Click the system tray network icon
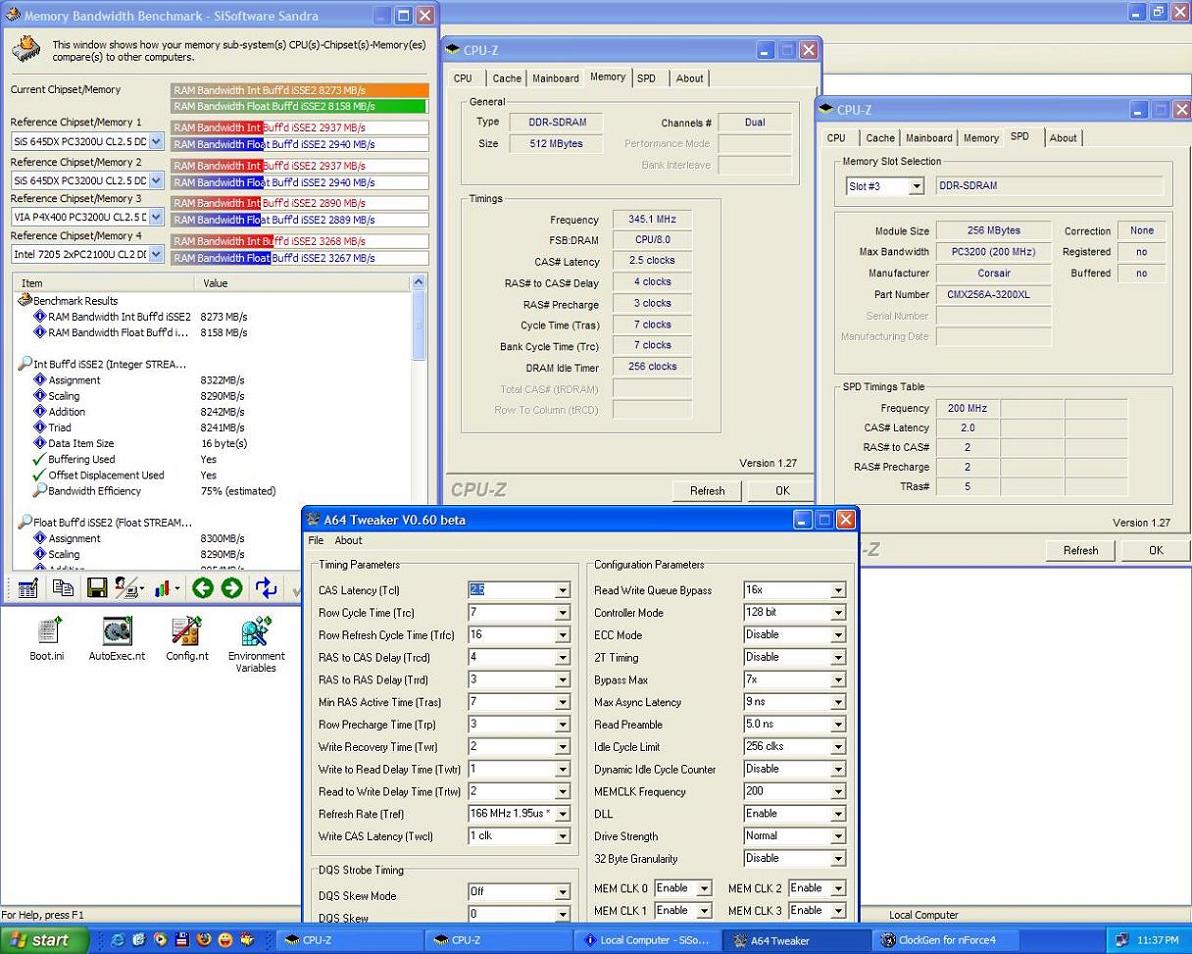Image resolution: width=1192 pixels, height=954 pixels. (1121, 940)
